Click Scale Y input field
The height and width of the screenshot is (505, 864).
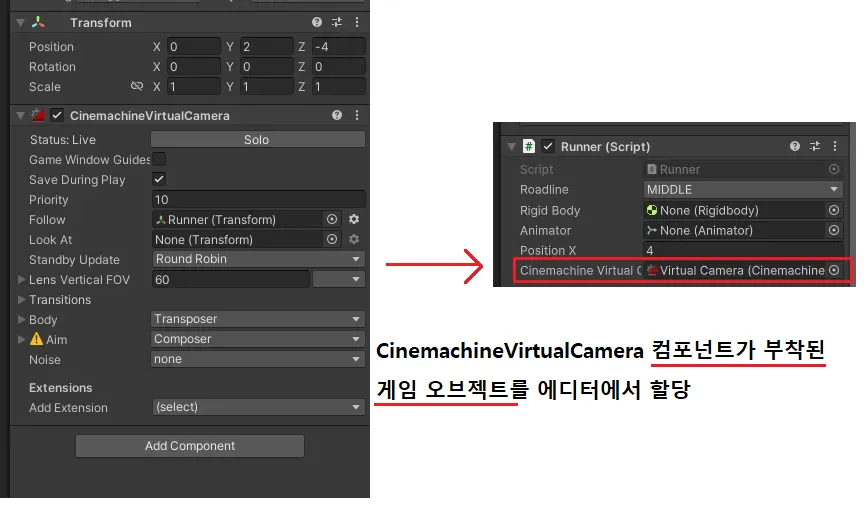(266, 87)
